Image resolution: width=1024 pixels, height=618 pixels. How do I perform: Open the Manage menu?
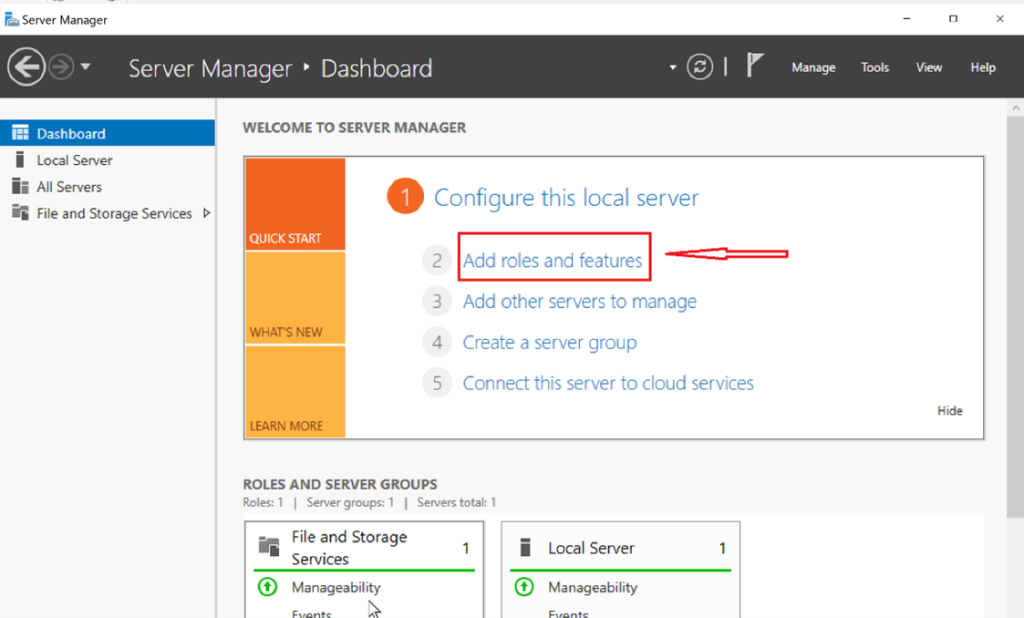coord(813,67)
